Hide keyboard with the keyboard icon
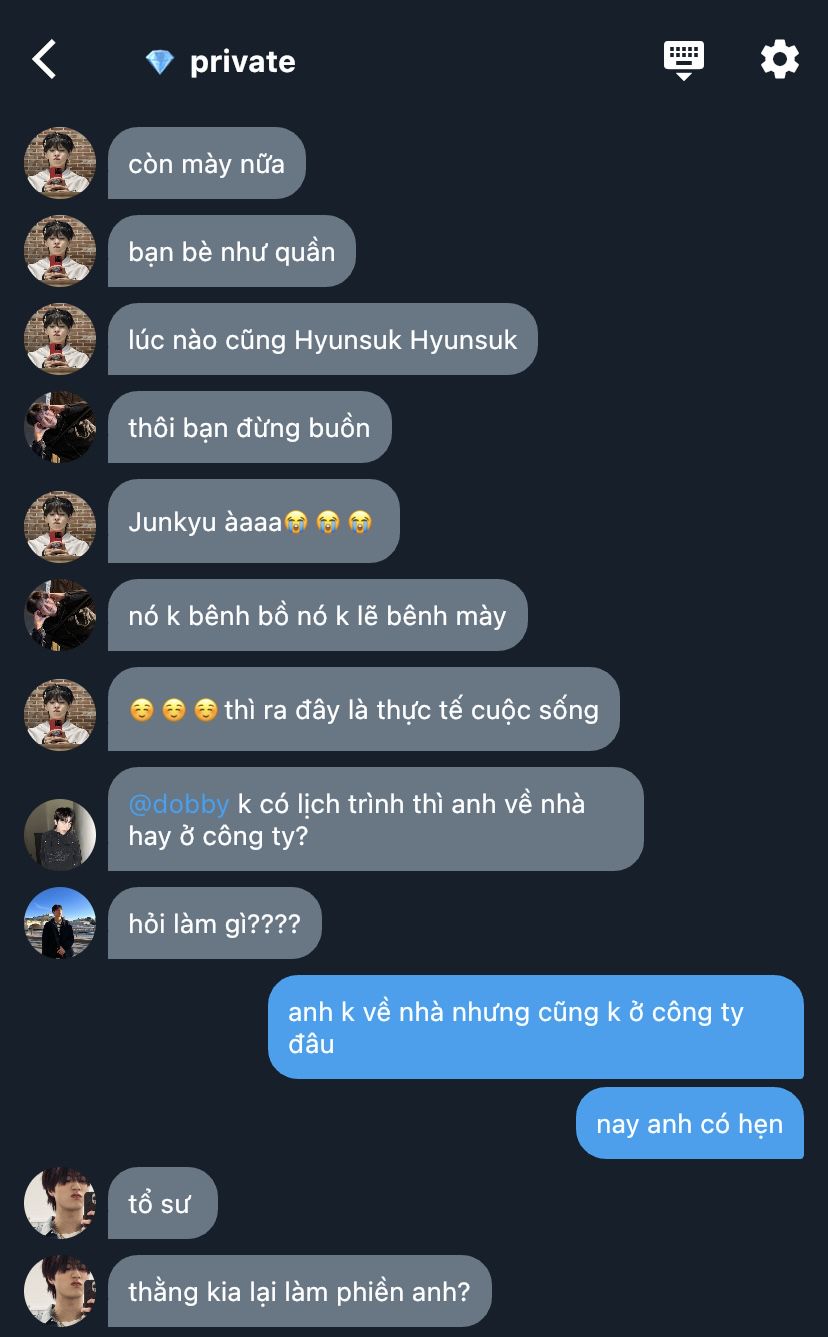This screenshot has width=828, height=1337. click(x=684, y=60)
